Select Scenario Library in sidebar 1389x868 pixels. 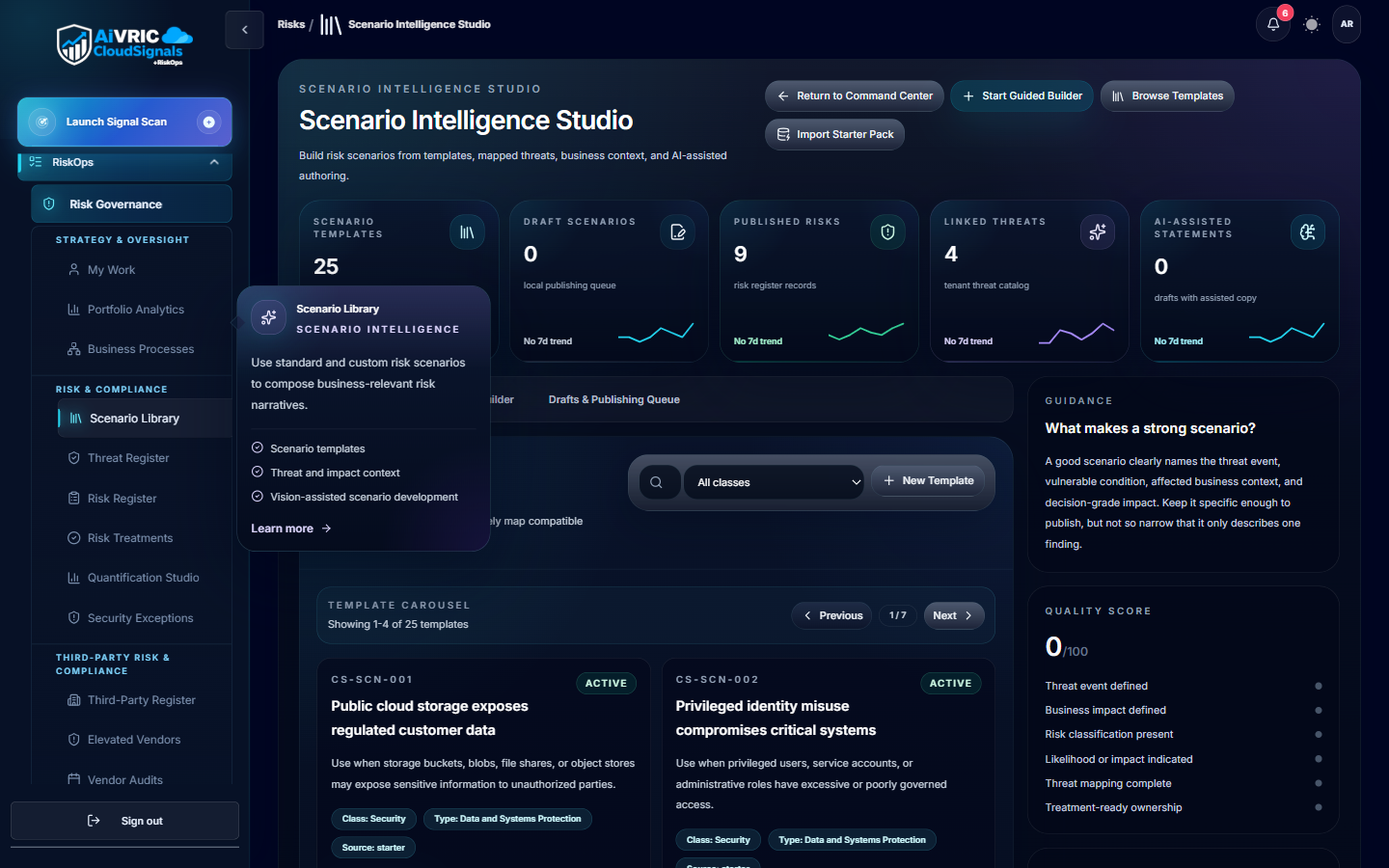pyautogui.click(x=145, y=419)
